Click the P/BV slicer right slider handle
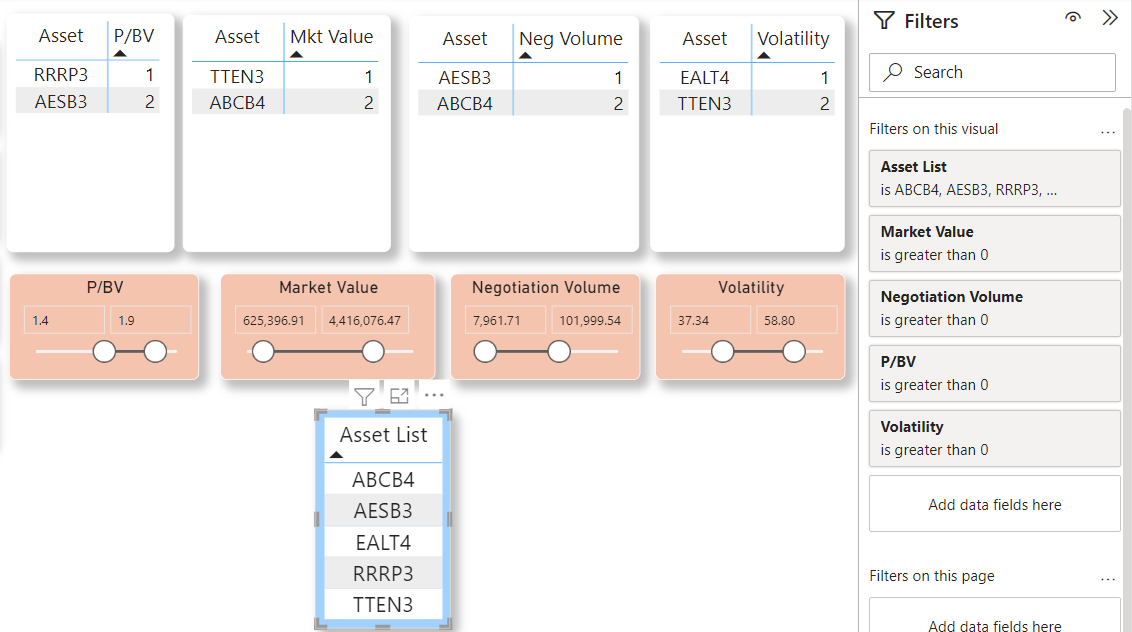Image resolution: width=1132 pixels, height=632 pixels. pyautogui.click(x=155, y=352)
